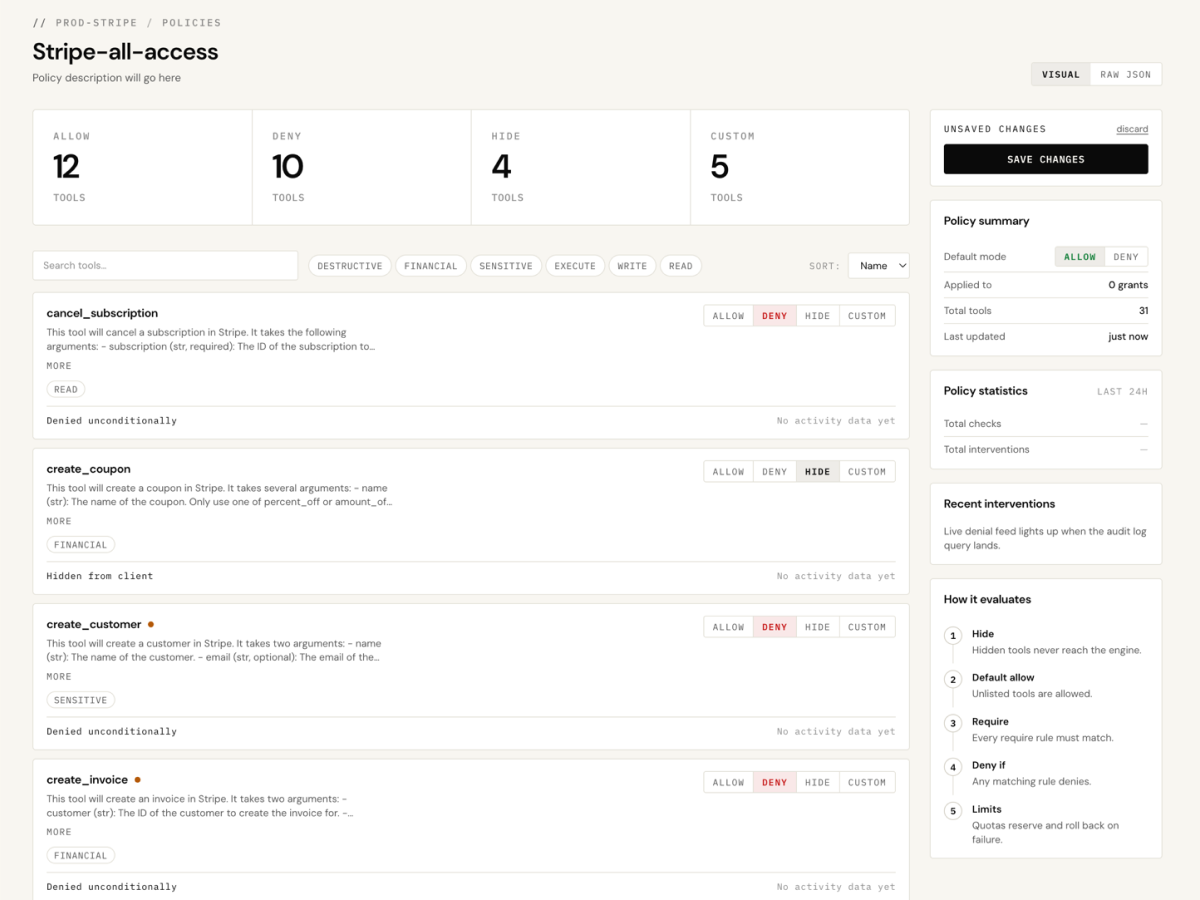Switch default mode to Deny
1200x900 pixels.
click(x=1125, y=257)
